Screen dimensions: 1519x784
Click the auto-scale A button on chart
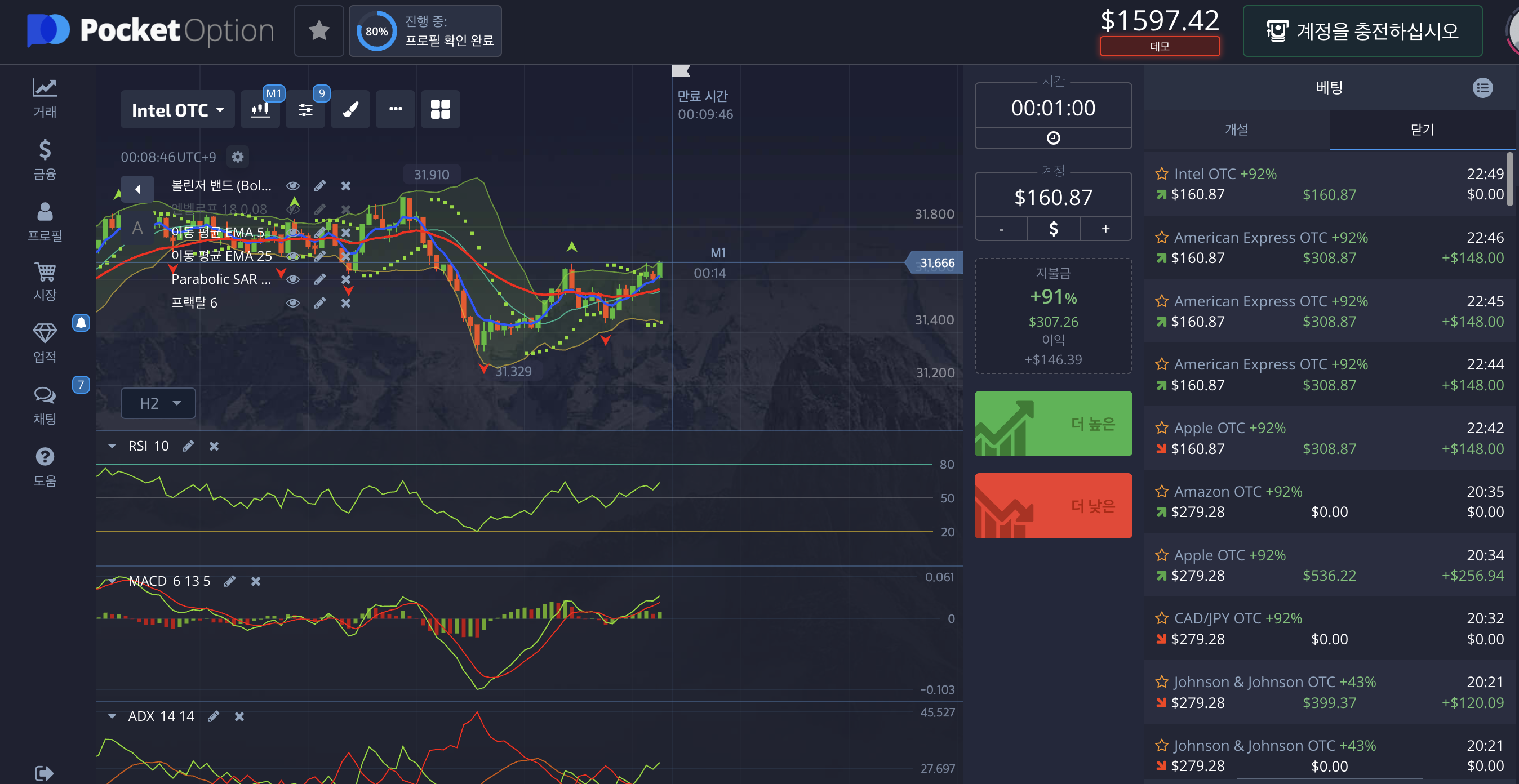pos(137,228)
